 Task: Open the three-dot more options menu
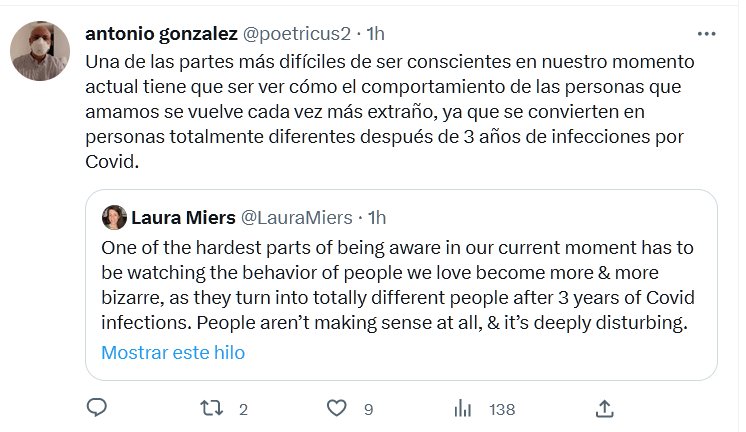[x=706, y=33]
